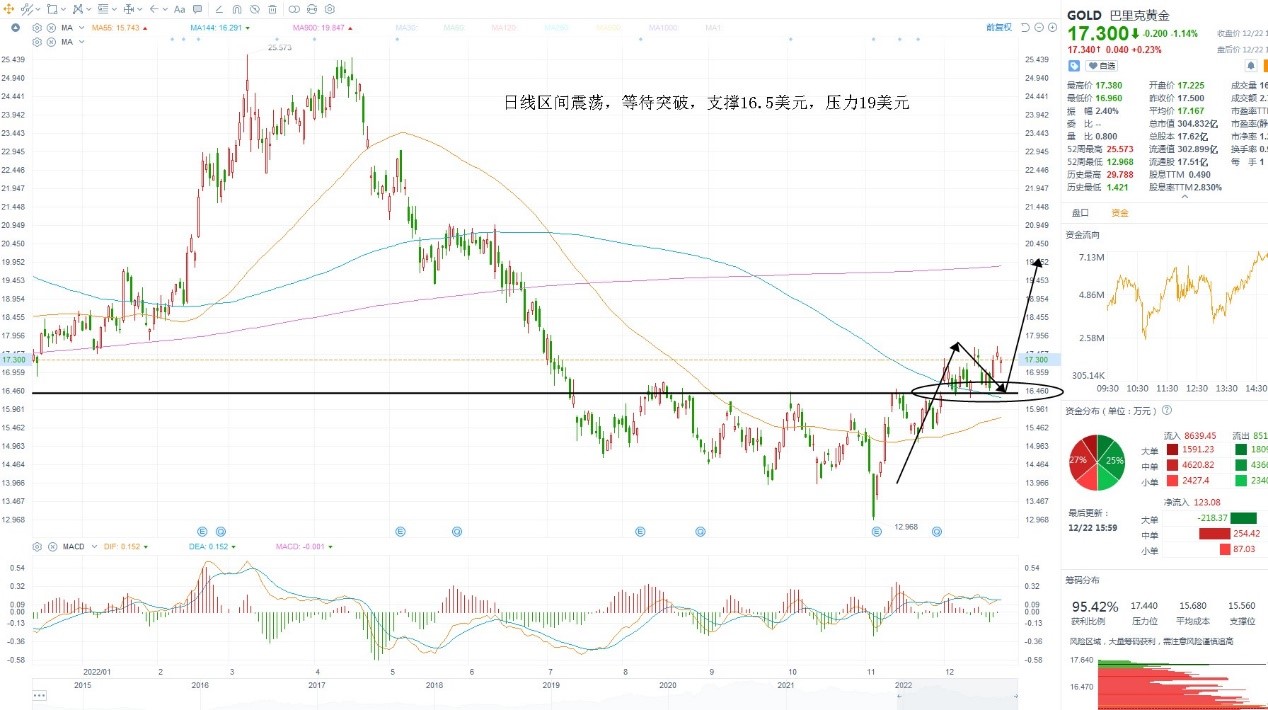Click help icon beside 资金分布 title
The image size is (1268, 710).
point(1166,410)
